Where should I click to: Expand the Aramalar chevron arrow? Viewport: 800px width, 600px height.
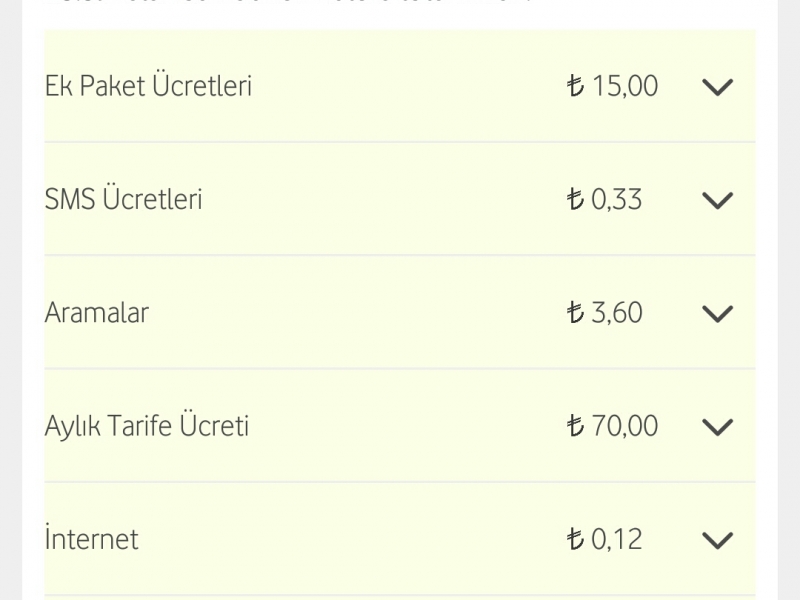pyautogui.click(x=717, y=314)
